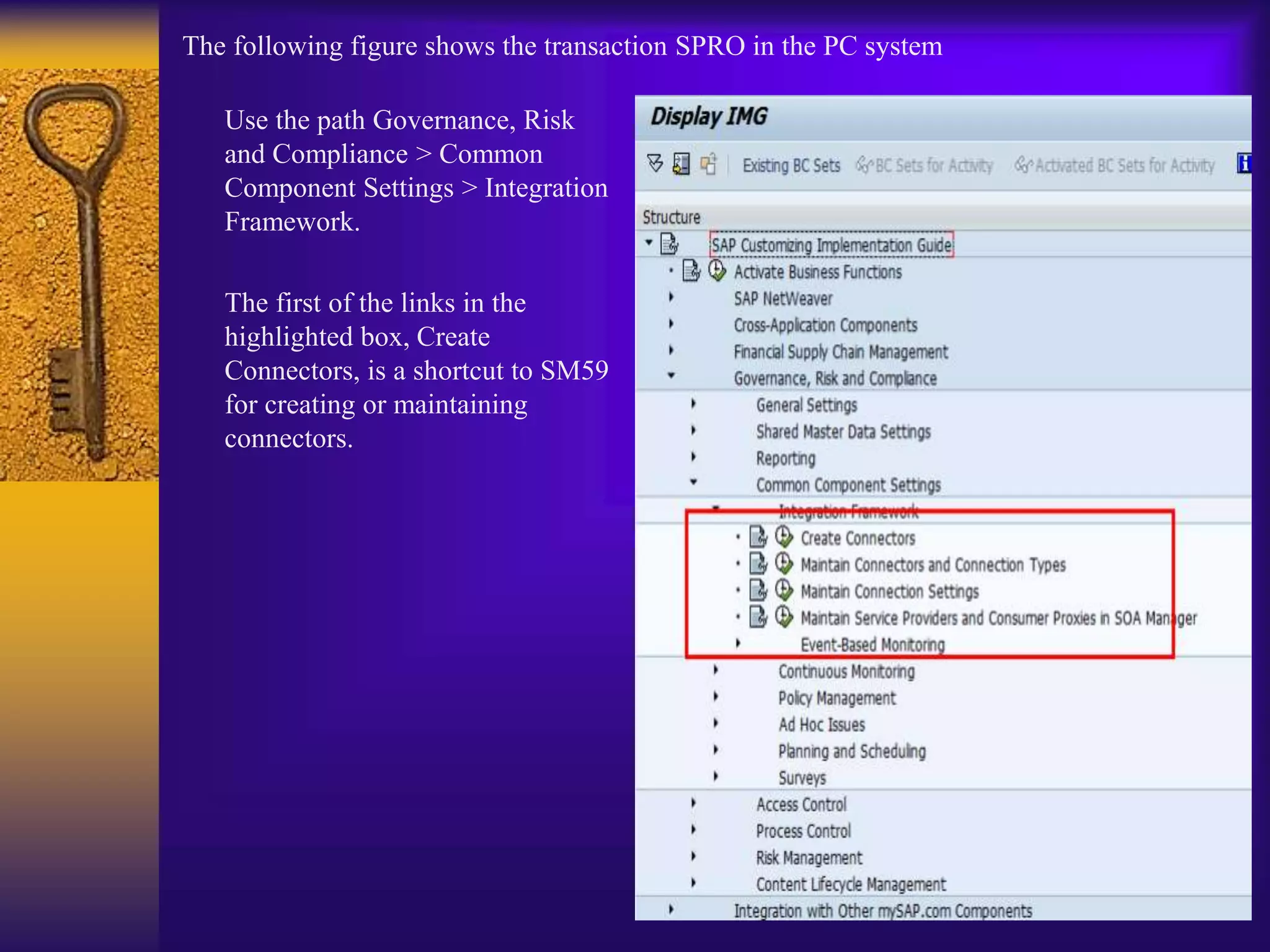Viewport: 1270px width, 952px height.
Task: Execute clock icon for Activate Business Functions
Action: [x=717, y=271]
